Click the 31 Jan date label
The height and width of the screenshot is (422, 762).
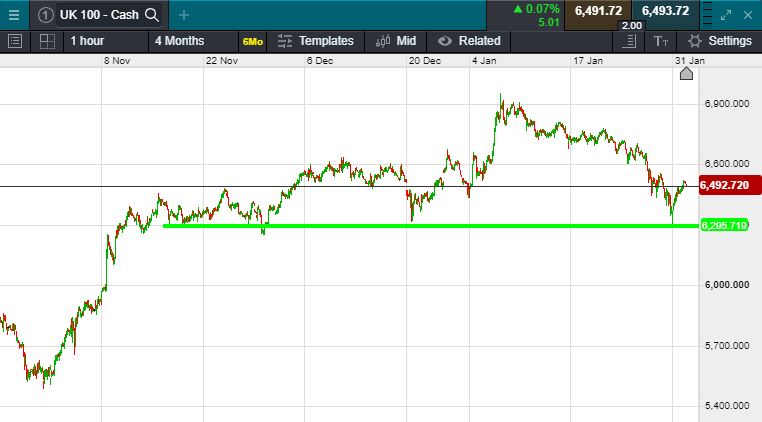point(690,61)
